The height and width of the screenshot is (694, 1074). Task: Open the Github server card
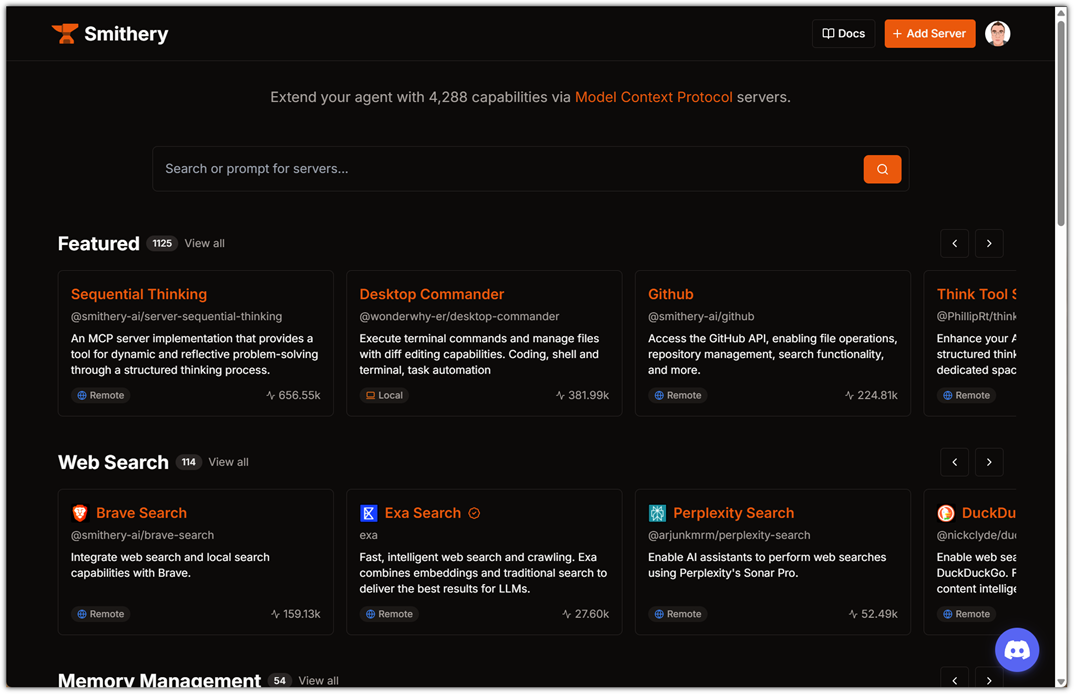tap(773, 343)
